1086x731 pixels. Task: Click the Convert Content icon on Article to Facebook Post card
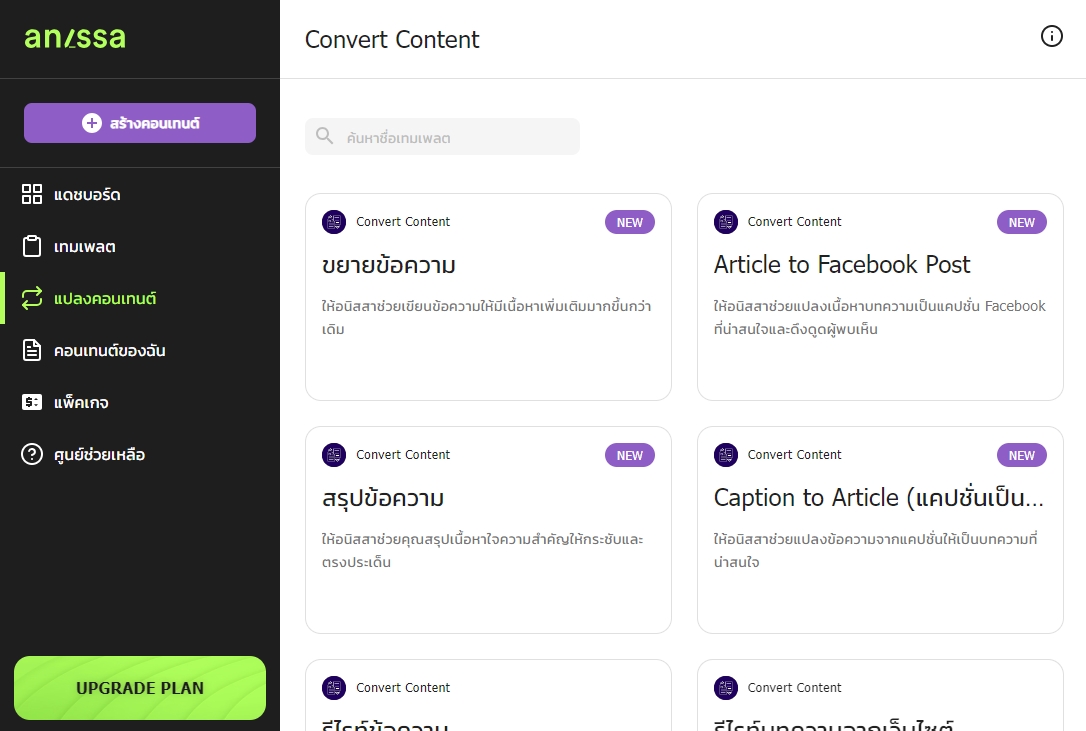726,222
